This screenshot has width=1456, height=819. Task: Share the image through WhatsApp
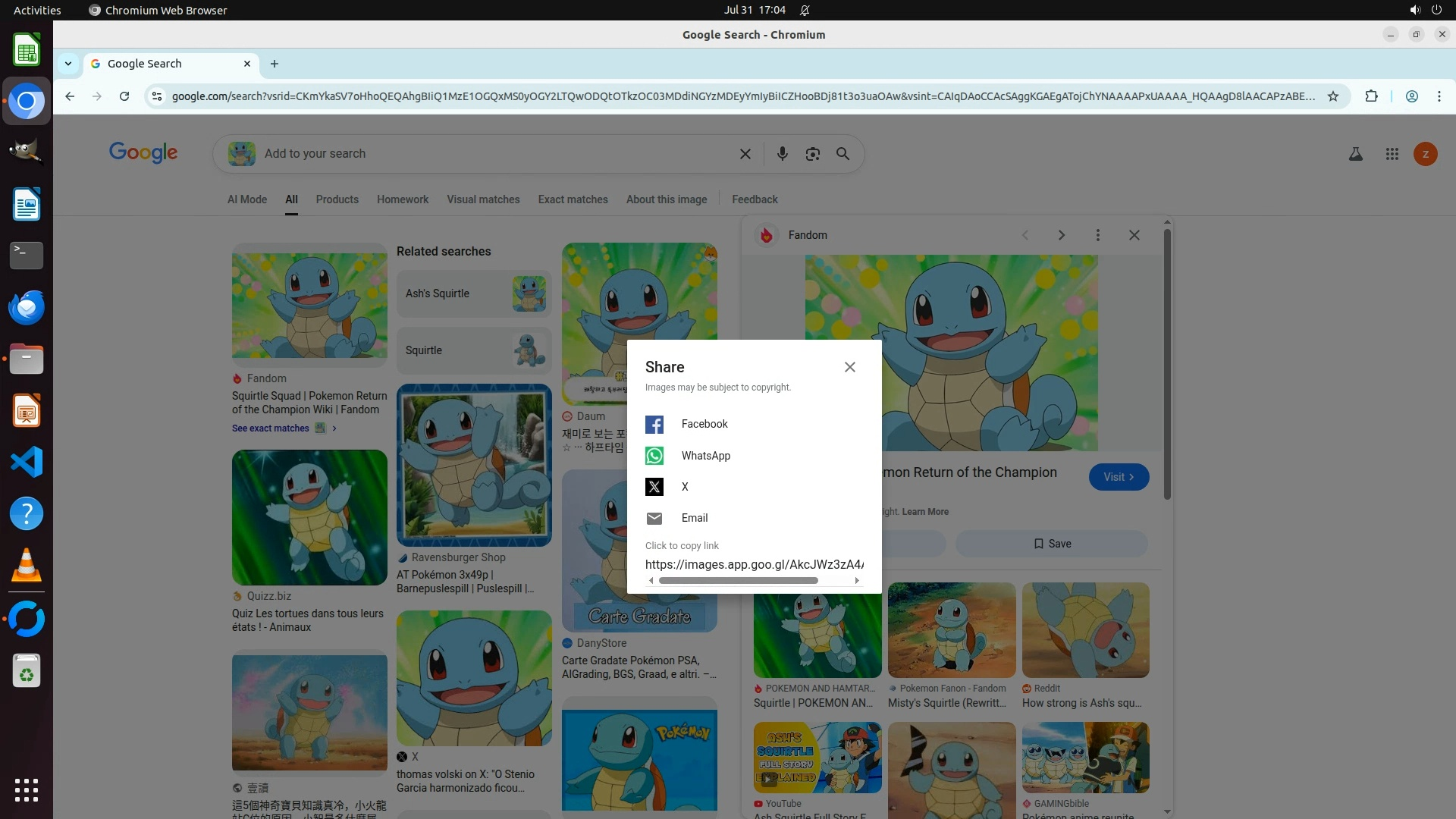(654, 456)
